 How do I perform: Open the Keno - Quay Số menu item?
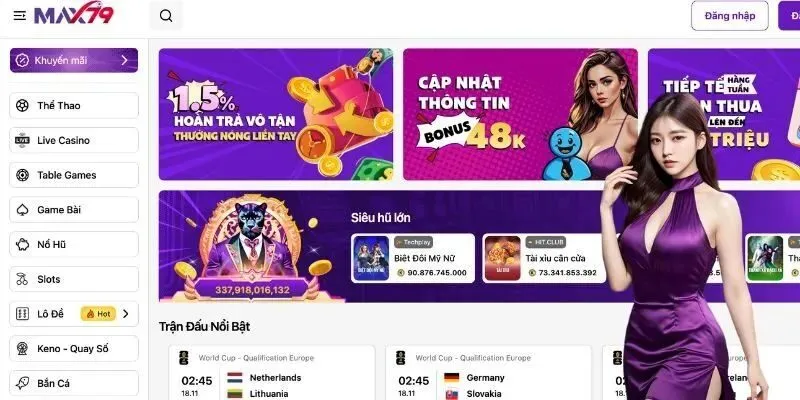74,348
